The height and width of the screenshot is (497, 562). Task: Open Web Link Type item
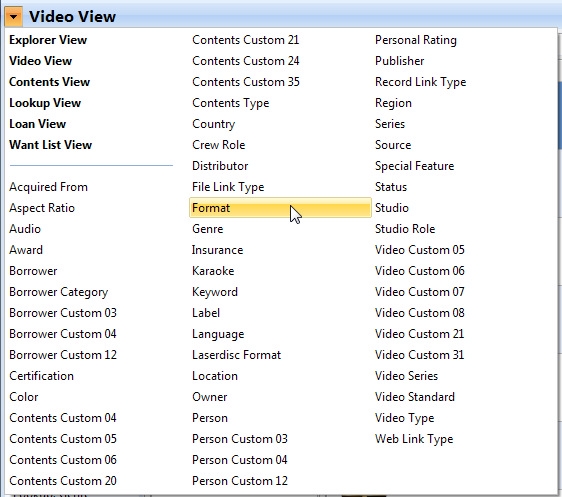tap(414, 439)
